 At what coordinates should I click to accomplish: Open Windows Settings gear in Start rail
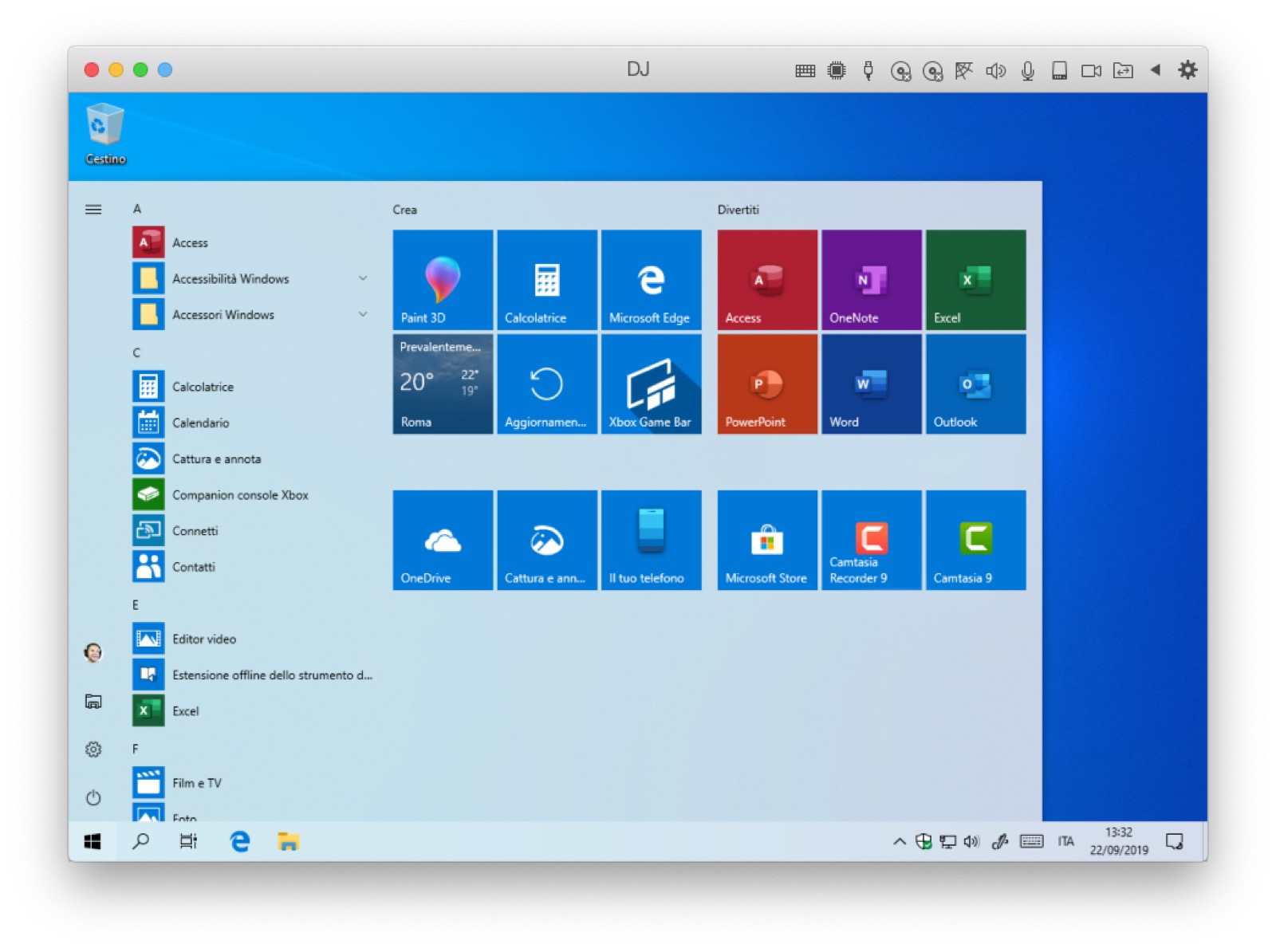point(93,749)
